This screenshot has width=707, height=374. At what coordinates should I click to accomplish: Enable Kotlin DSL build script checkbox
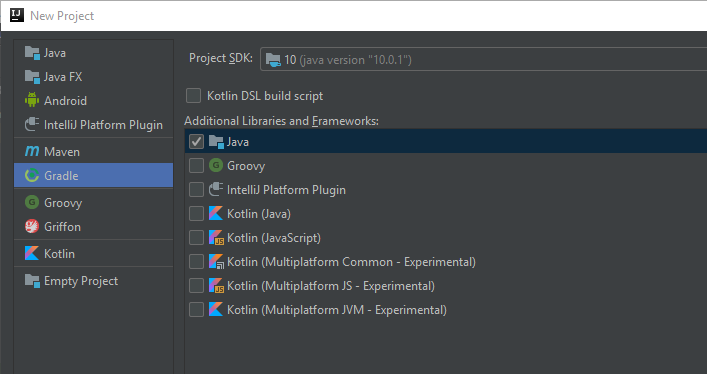(x=193, y=96)
